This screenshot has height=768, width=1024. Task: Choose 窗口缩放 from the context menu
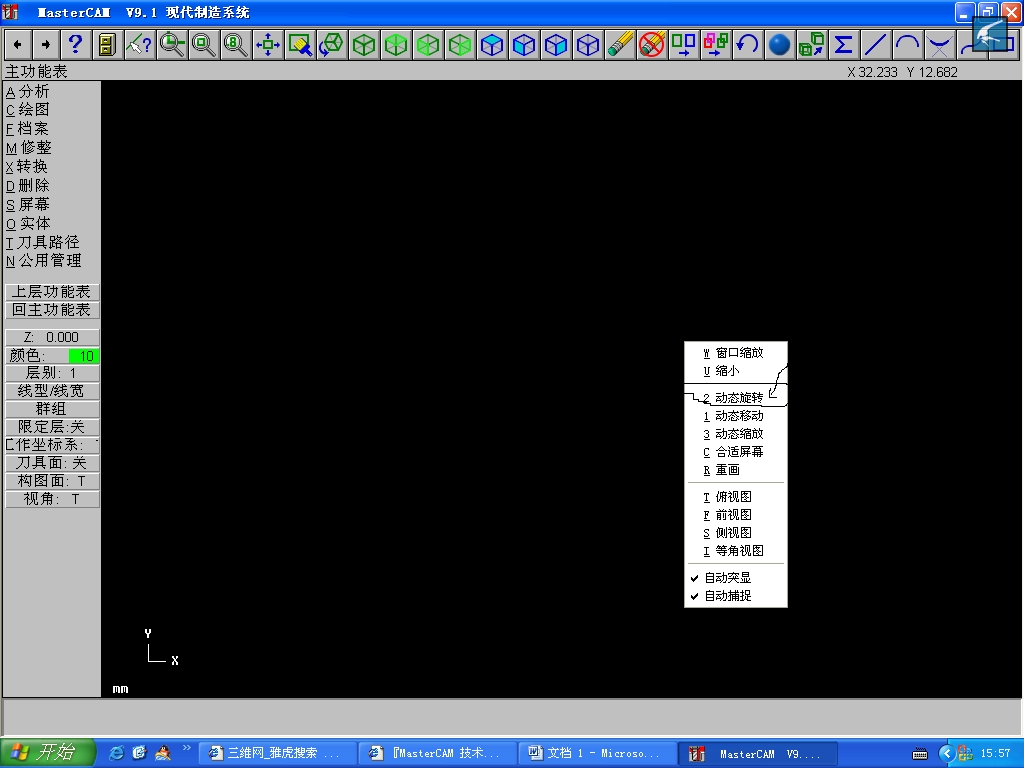click(x=735, y=353)
